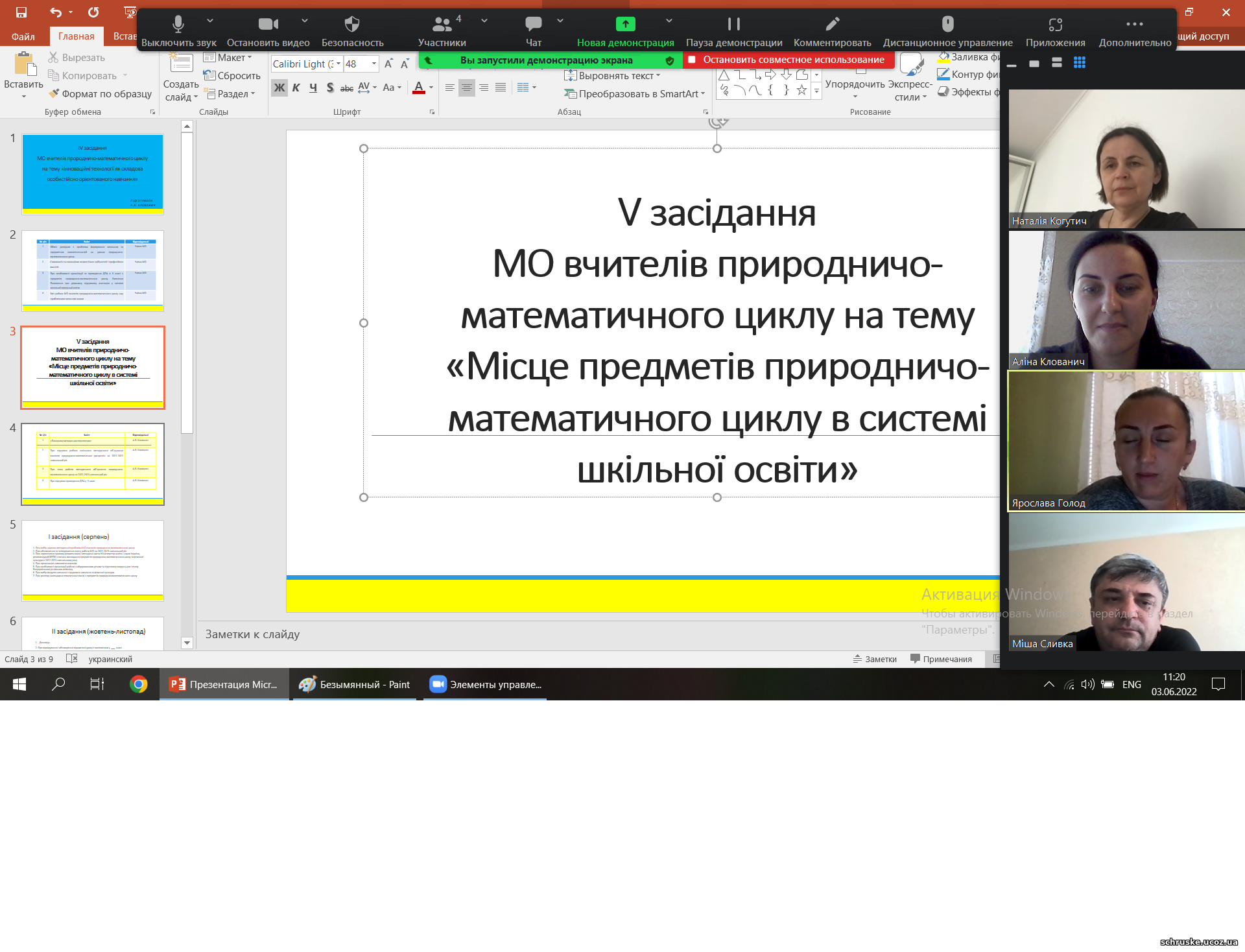The width and height of the screenshot is (1245, 952).
Task: Expand audio options chevron beside the microphone
Action: point(209,21)
